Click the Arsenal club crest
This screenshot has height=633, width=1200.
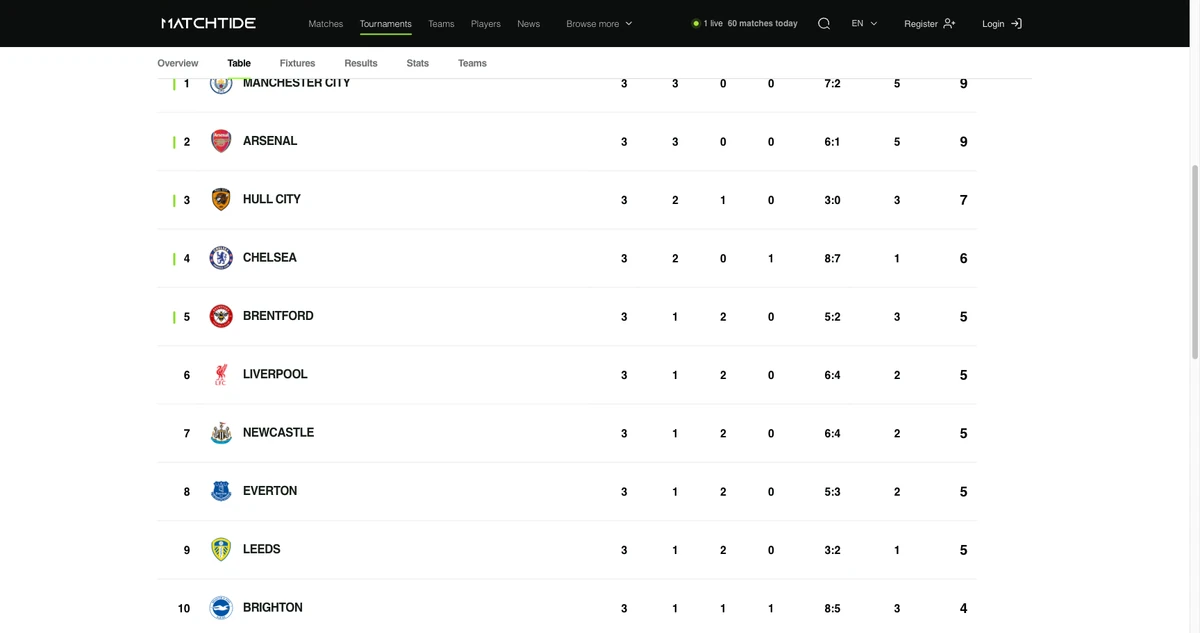coord(221,141)
